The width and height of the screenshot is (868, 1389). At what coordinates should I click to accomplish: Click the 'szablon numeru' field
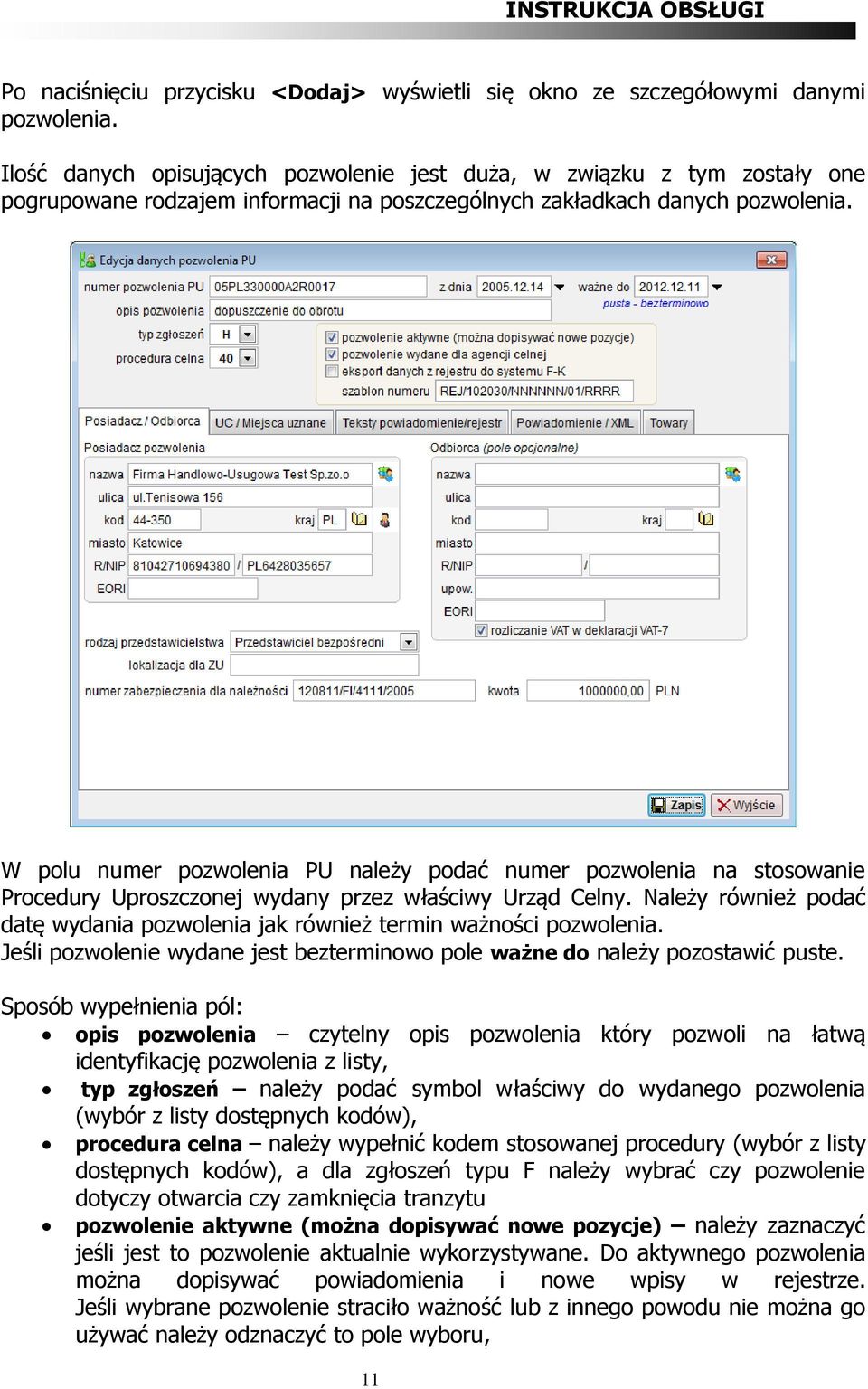point(535,391)
